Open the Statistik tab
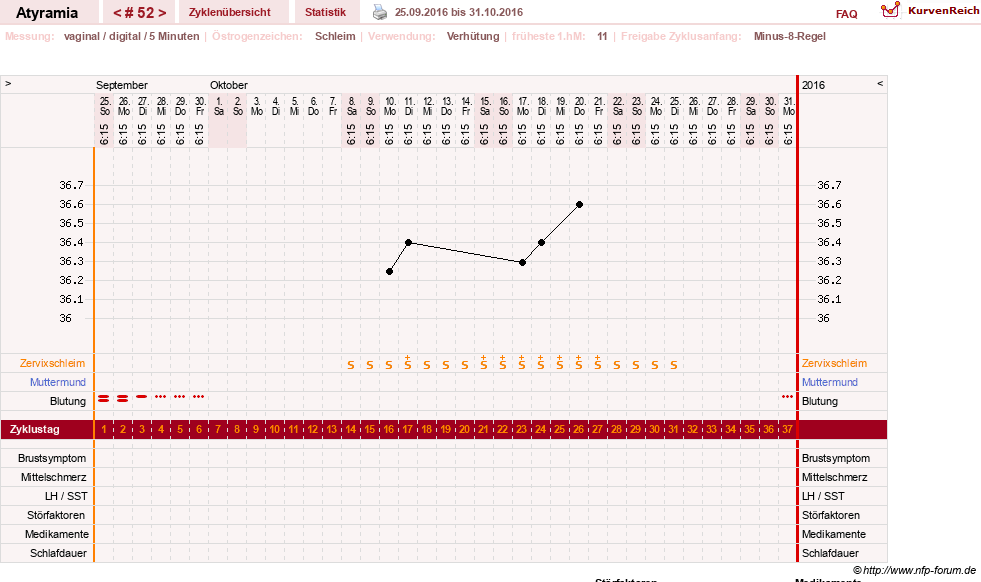 [x=325, y=12]
